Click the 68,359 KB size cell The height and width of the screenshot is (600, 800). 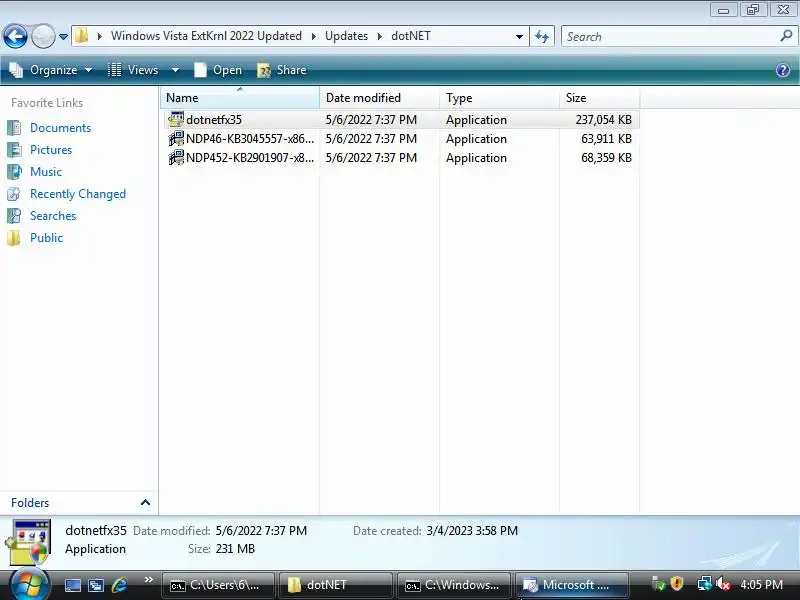point(606,157)
